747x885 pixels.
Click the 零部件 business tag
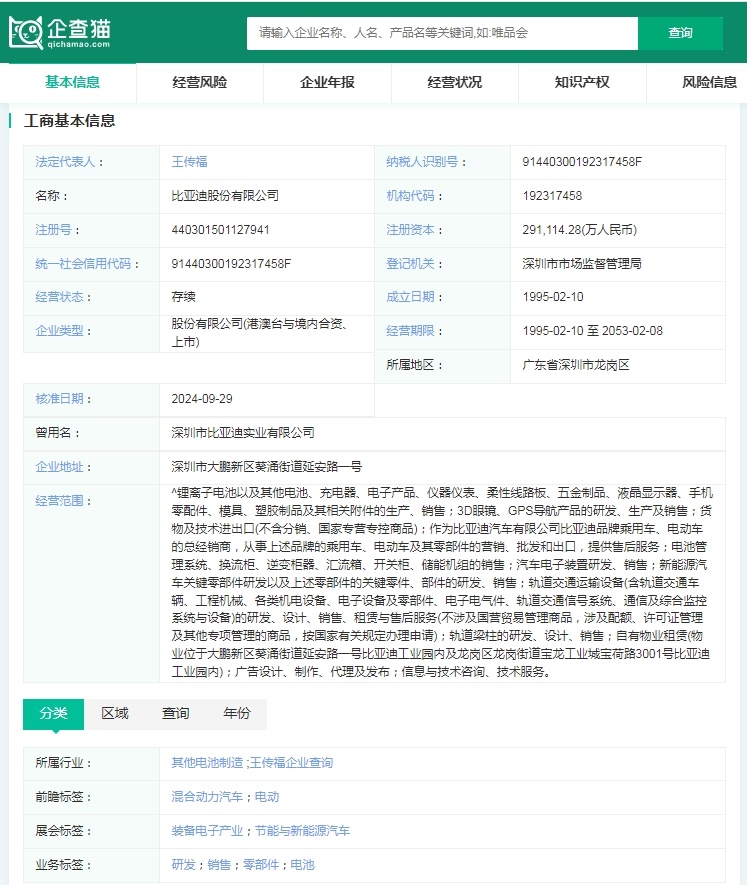[260, 865]
